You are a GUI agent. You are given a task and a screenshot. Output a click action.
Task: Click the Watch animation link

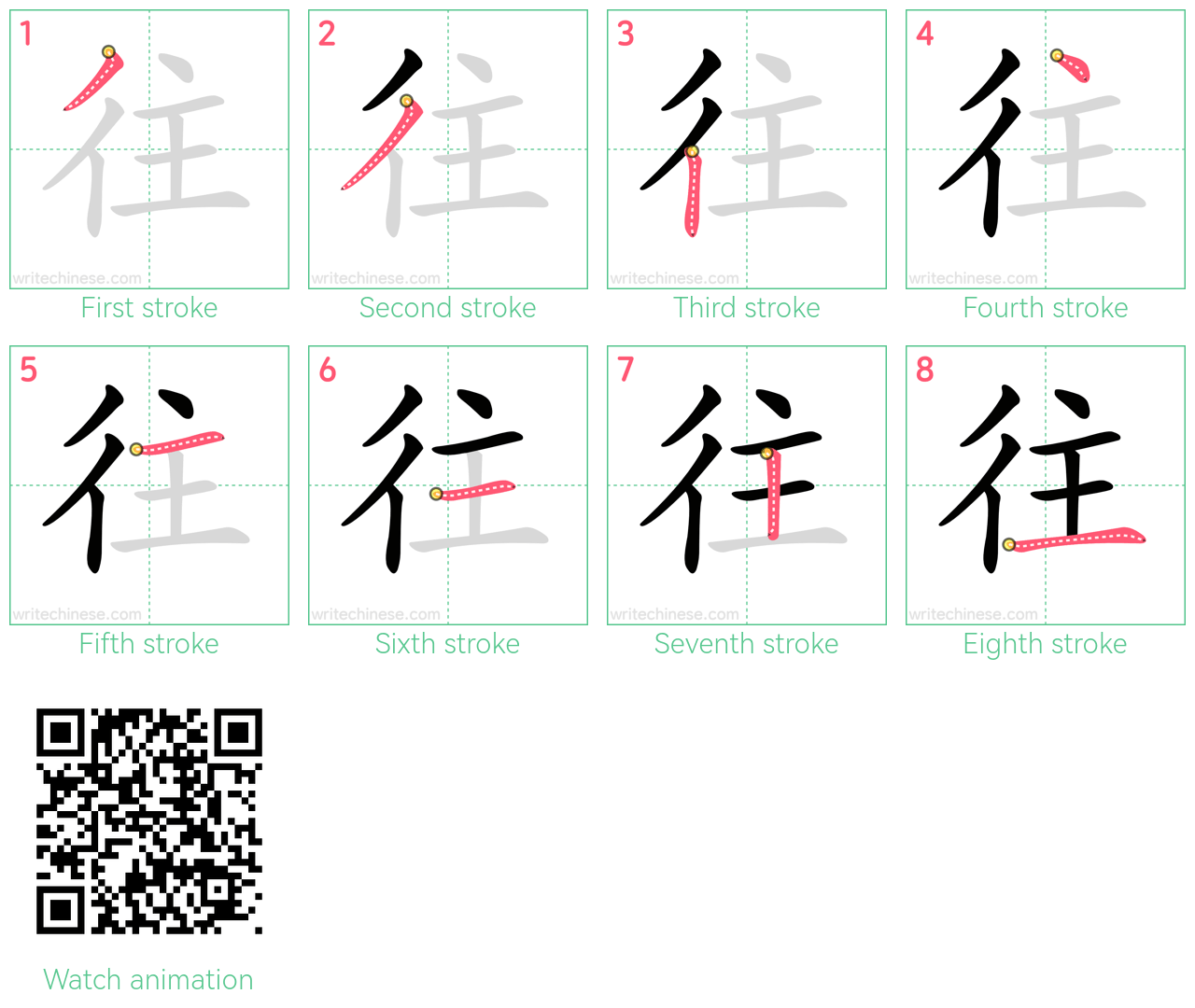[x=148, y=979]
